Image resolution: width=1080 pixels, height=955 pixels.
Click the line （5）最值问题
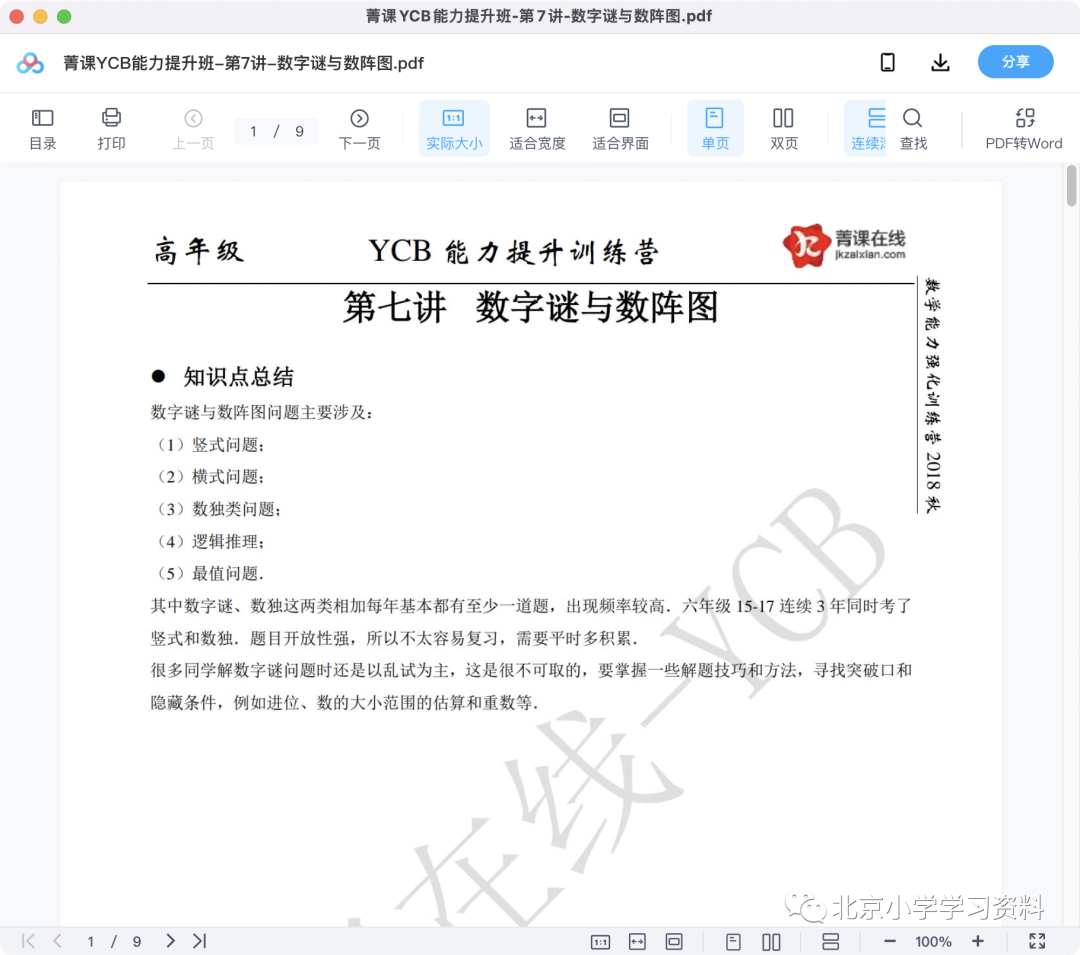click(209, 573)
